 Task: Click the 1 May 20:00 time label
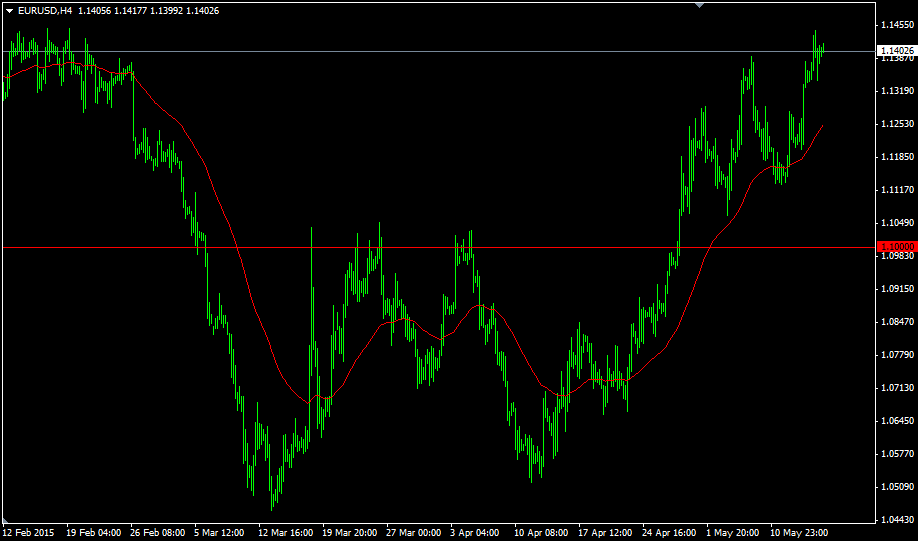[732, 533]
